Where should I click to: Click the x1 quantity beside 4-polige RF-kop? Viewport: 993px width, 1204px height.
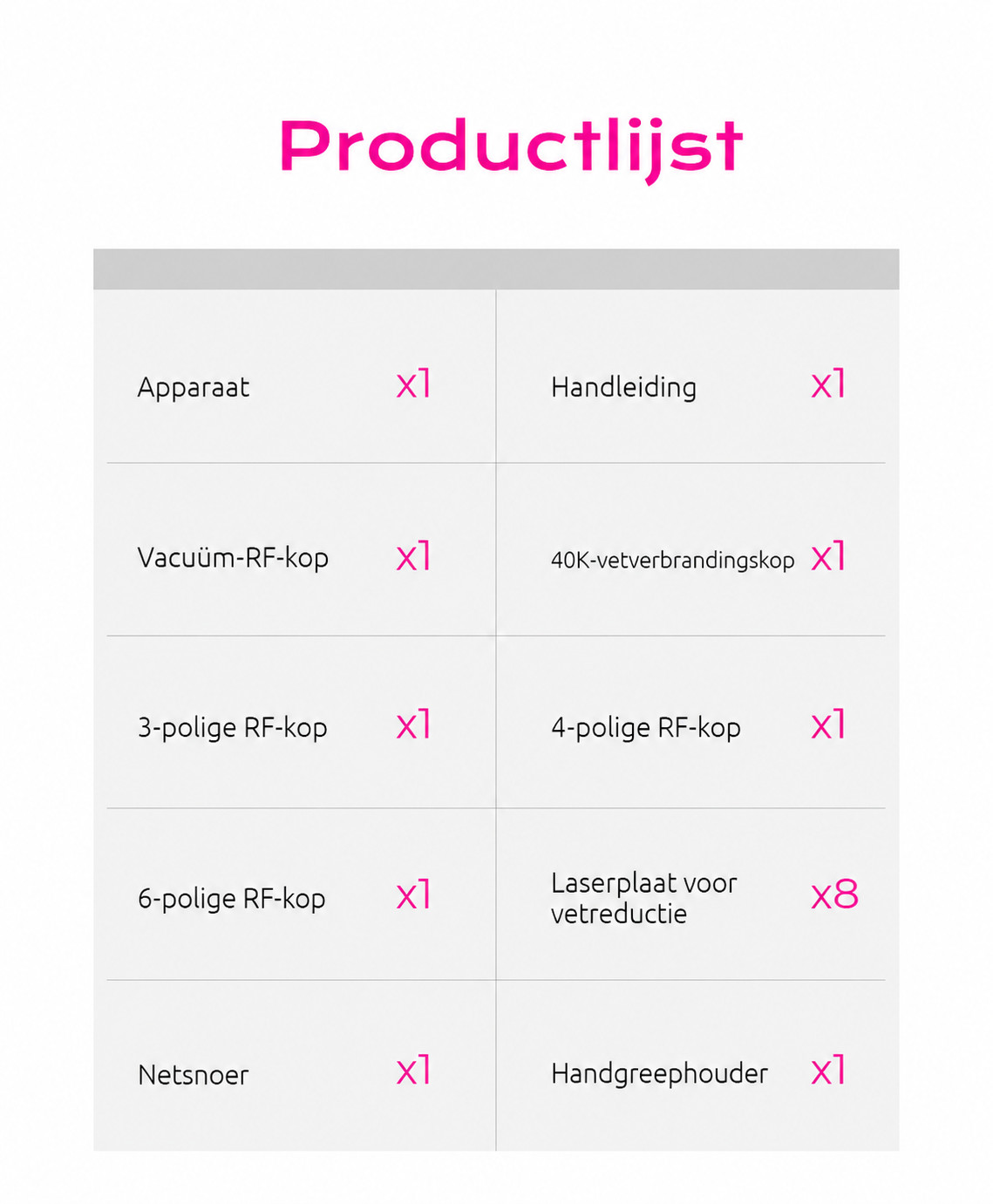[x=828, y=724]
